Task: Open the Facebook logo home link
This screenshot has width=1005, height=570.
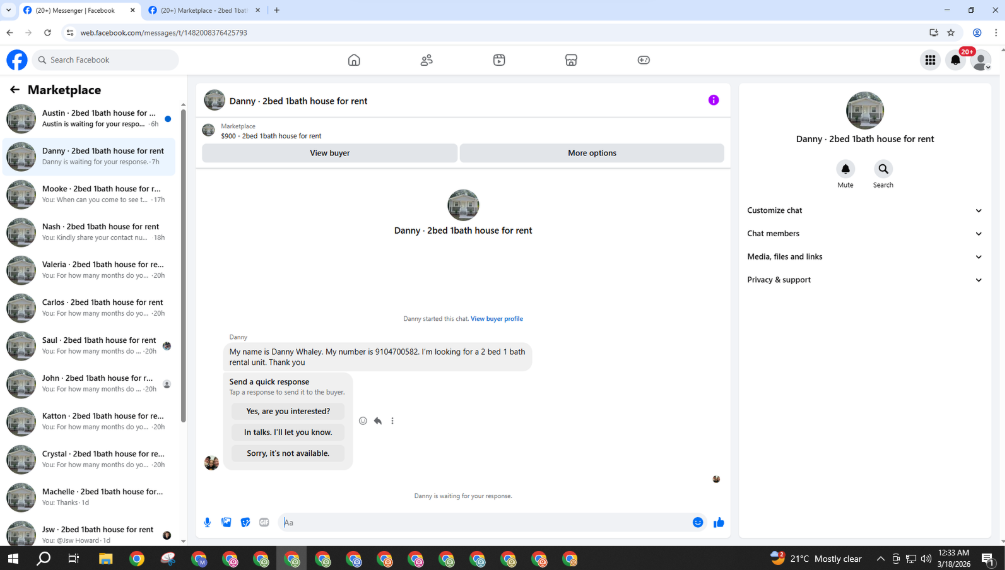Action: pos(17,60)
